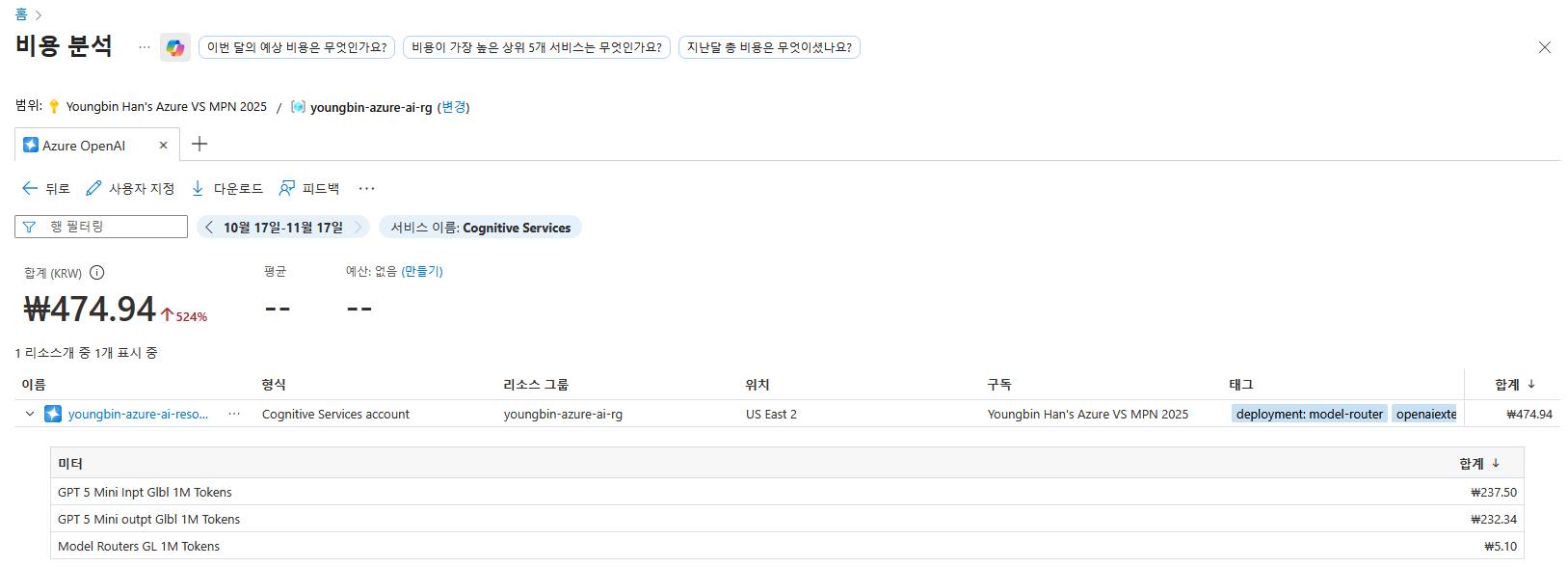1568x567 pixels.
Task: Click the ellipsis beside the 비용 분석 title
Action: coord(145,47)
